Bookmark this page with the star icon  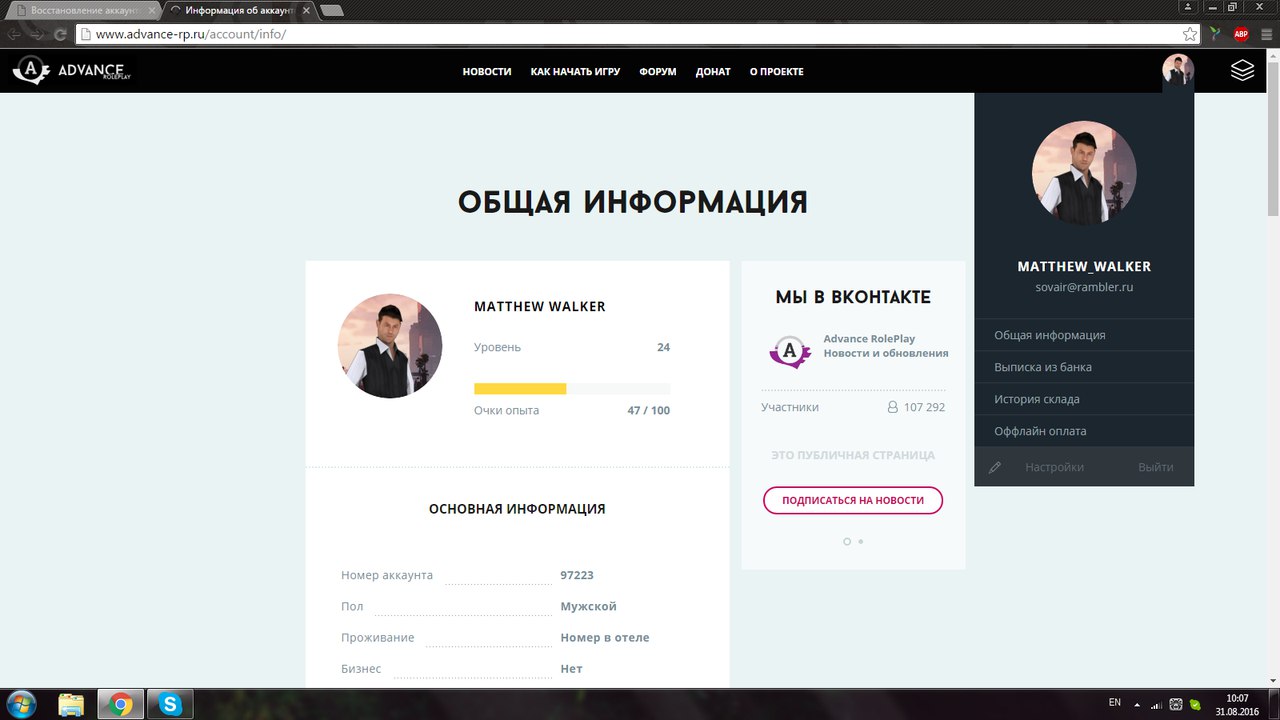(x=1189, y=34)
